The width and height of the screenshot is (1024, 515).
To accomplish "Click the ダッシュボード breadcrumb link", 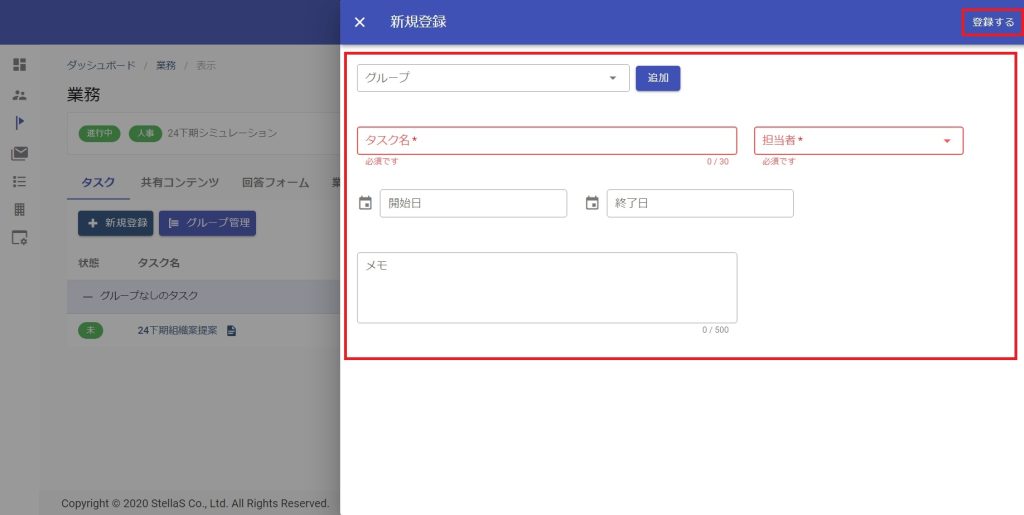I will tap(101, 65).
